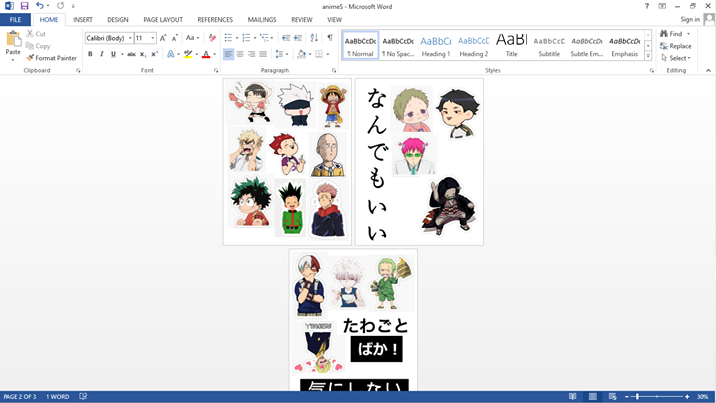Open Word Help question mark
This screenshot has height=403, width=716.
(647, 6)
